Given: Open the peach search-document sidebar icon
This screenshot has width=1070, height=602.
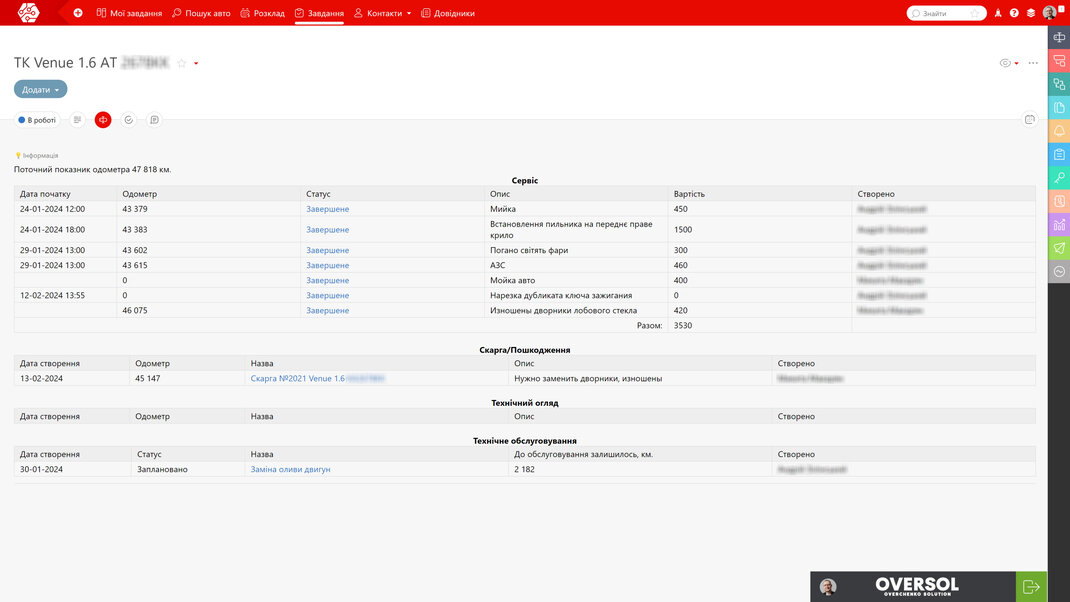Looking at the screenshot, I should point(1059,201).
